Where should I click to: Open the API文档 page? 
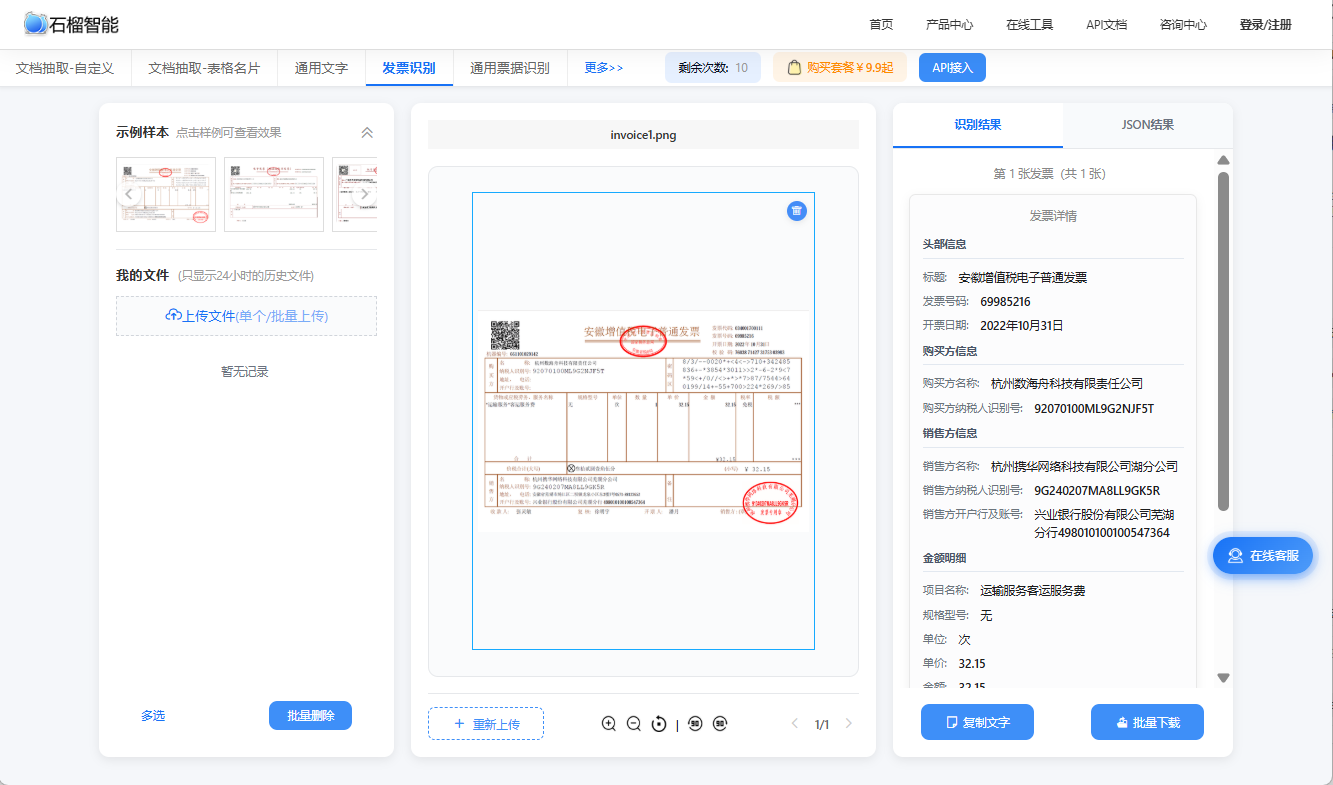[x=1106, y=25]
